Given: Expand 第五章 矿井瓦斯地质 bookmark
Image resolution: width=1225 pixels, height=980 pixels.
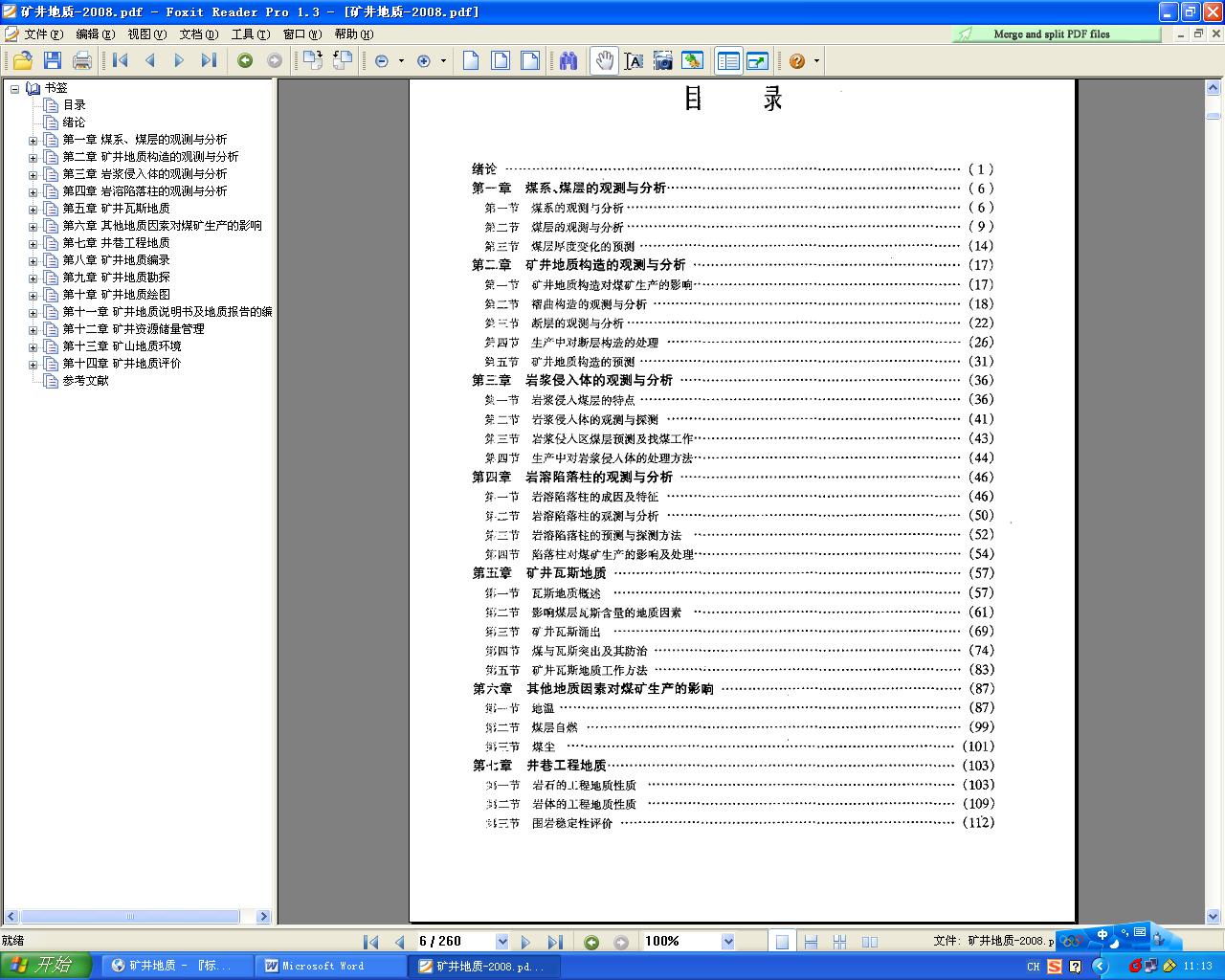Looking at the screenshot, I should click(33, 209).
